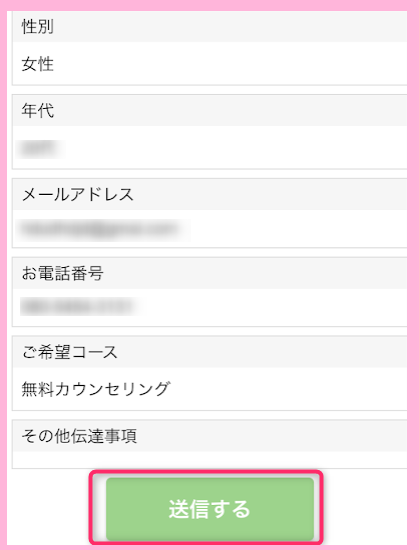Click the メールアドレス field label
The height and width of the screenshot is (550, 419).
[77, 195]
